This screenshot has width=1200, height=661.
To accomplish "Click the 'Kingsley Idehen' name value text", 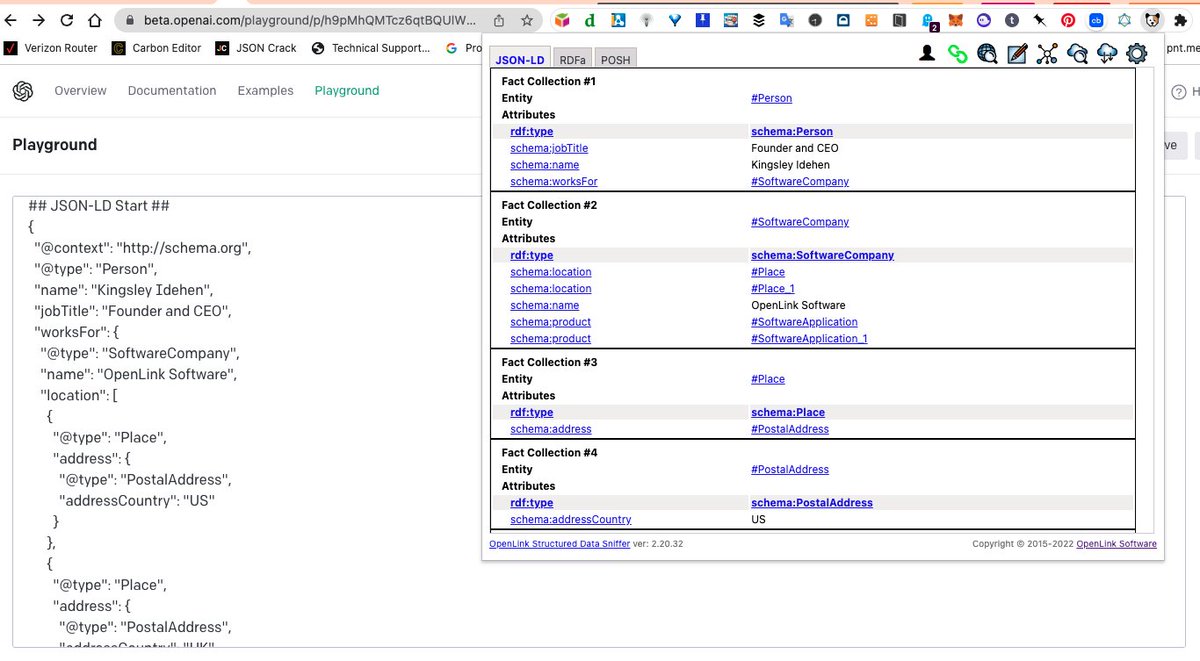I will [790, 165].
